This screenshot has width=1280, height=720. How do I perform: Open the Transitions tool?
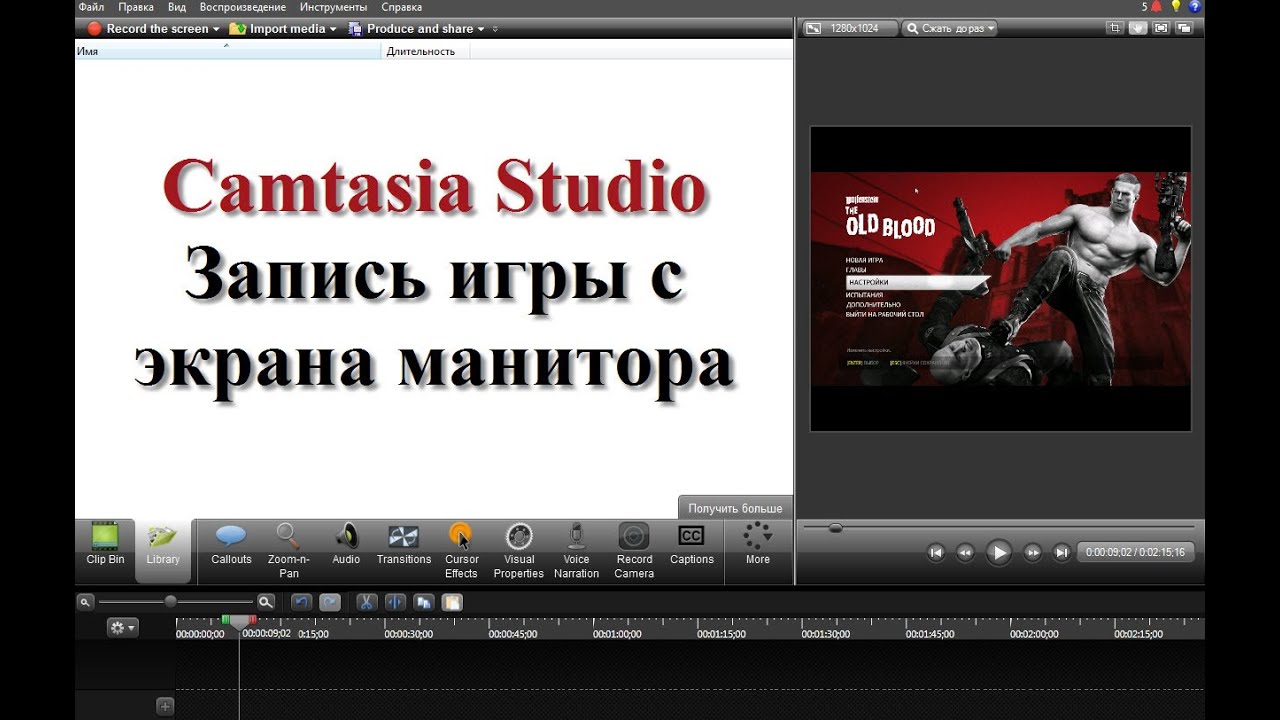click(404, 546)
